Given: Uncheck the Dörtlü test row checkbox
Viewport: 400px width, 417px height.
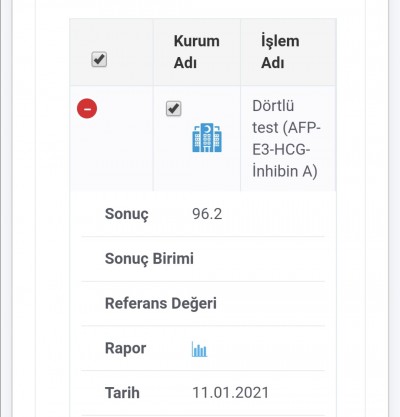Looking at the screenshot, I should coord(174,108).
